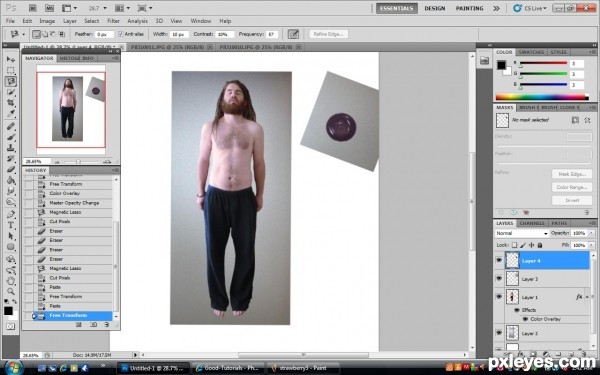Hide Layer 3 using eye icon

[499, 278]
